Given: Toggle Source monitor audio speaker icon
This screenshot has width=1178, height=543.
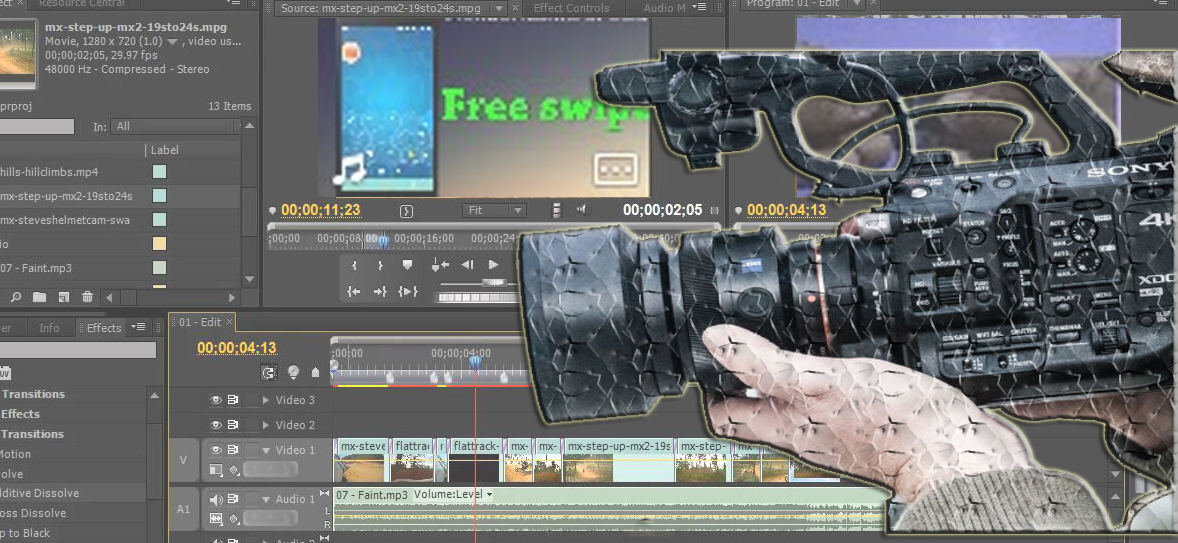Looking at the screenshot, I should (581, 210).
